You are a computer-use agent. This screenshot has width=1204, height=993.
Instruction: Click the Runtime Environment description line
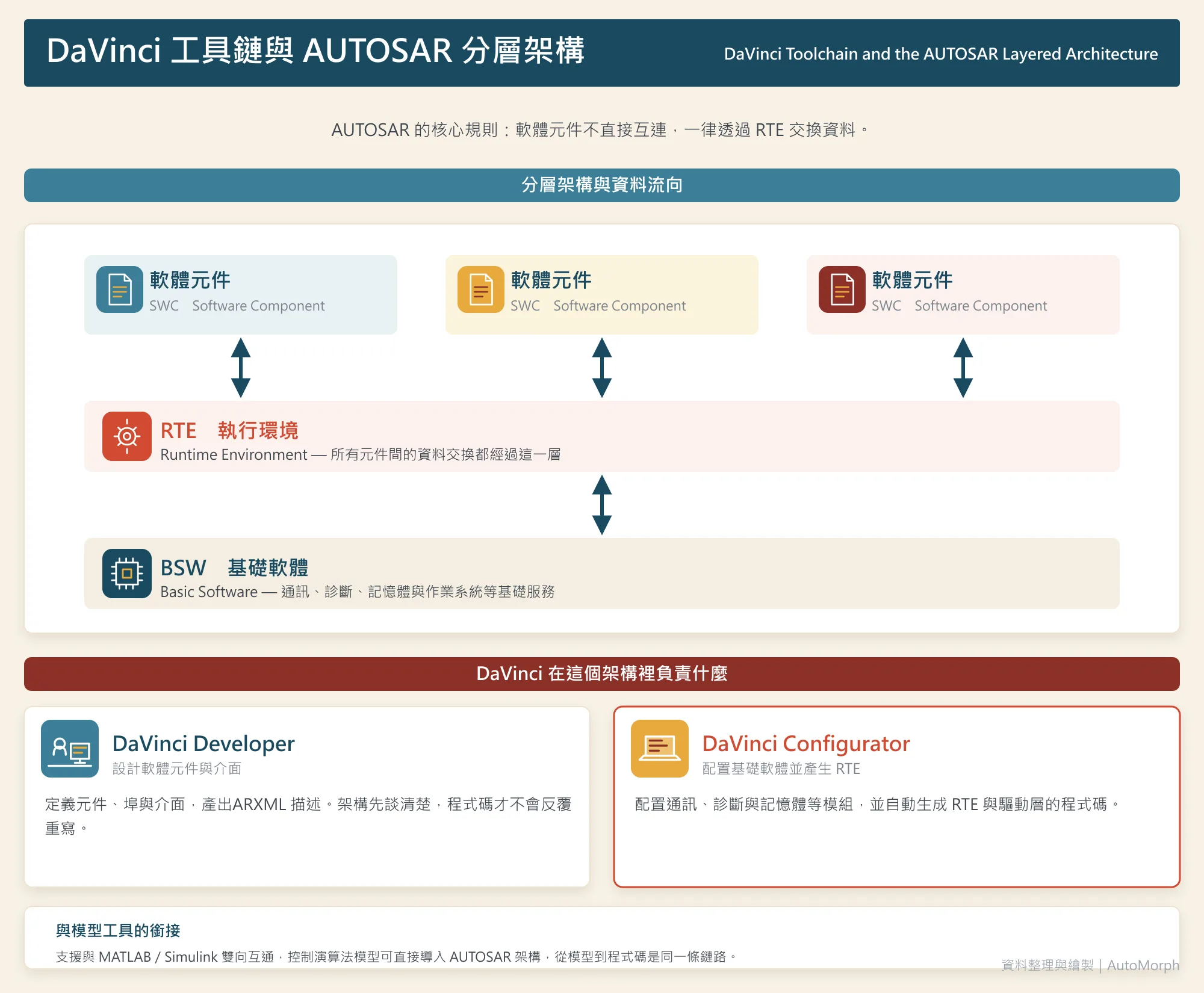[x=361, y=454]
